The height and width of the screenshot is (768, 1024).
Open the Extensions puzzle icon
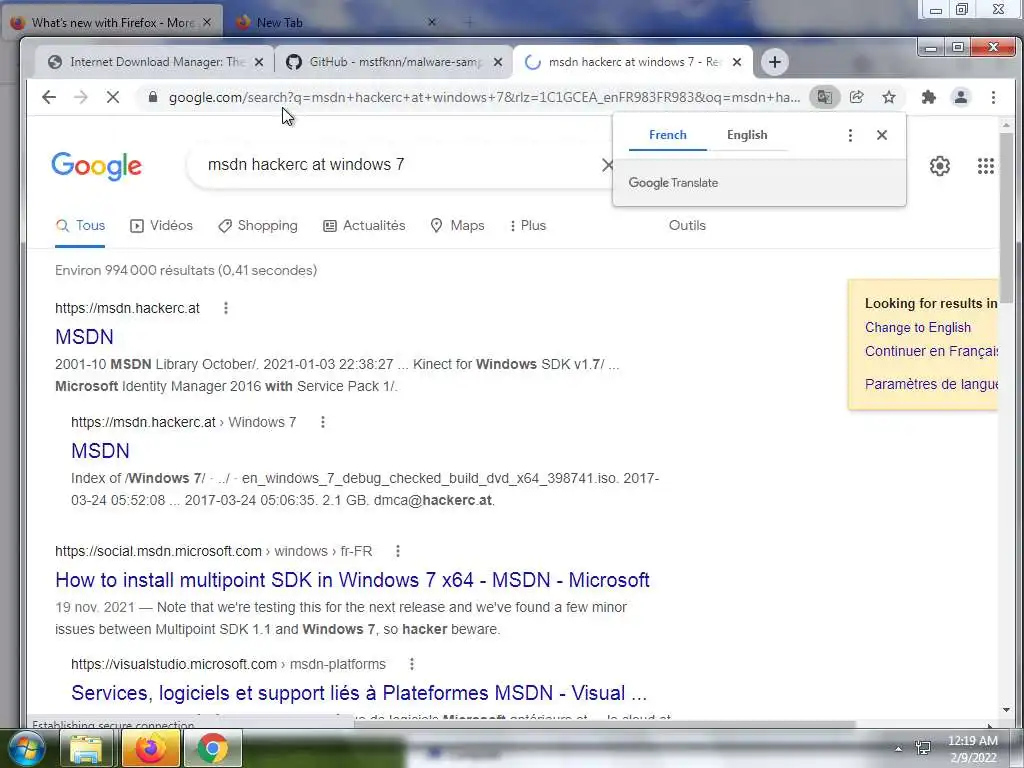929,97
